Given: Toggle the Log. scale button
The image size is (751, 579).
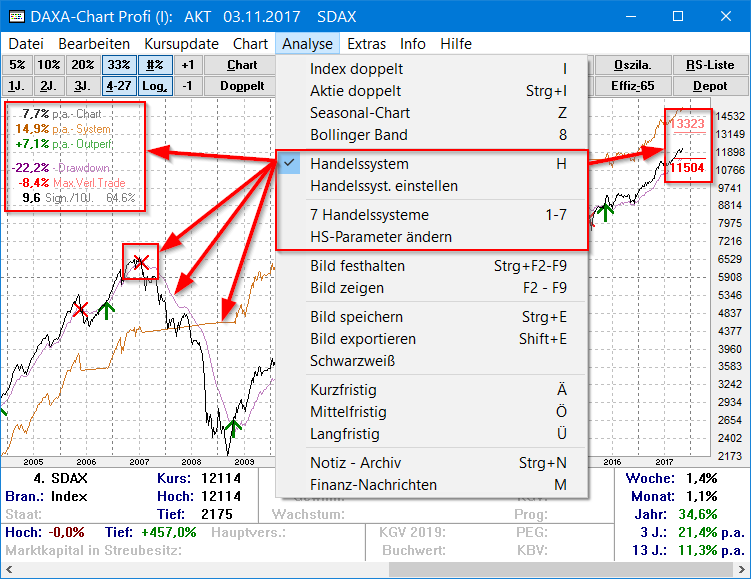Looking at the screenshot, I should click(x=155, y=86).
